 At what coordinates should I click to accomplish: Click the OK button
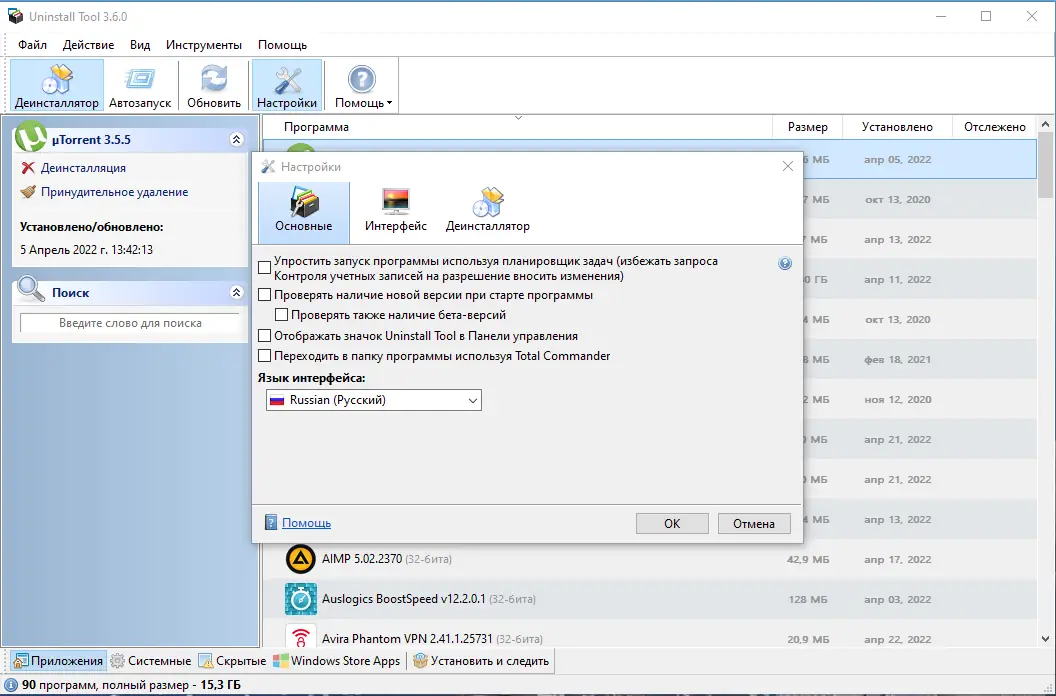(672, 524)
